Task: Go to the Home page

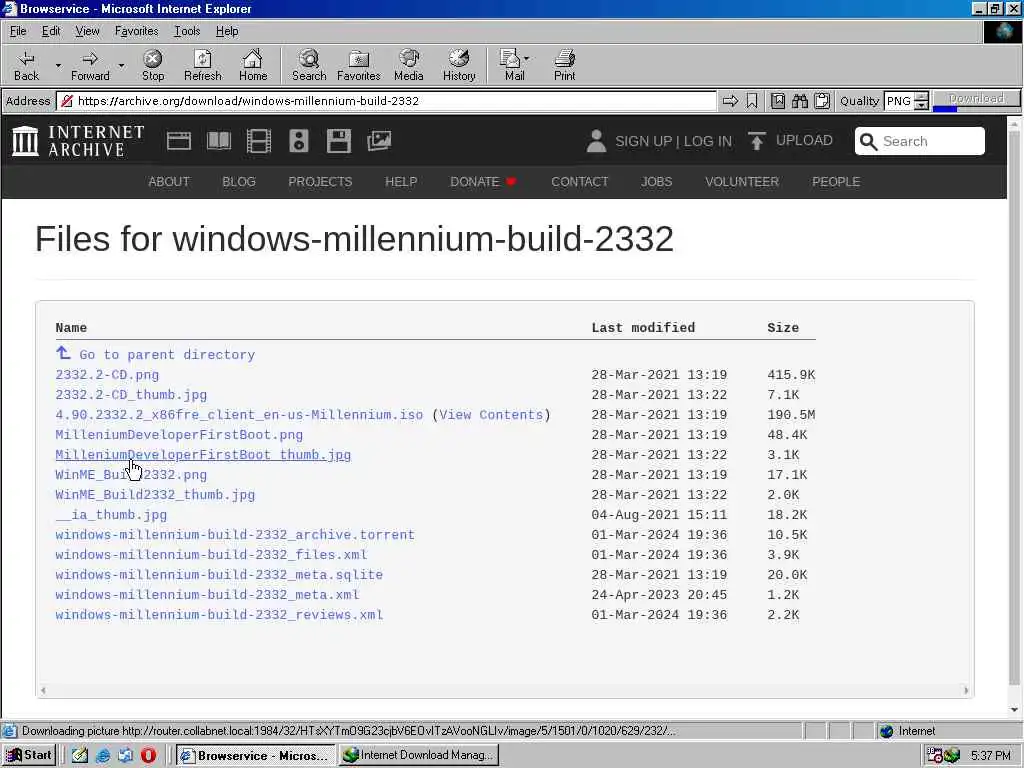Action: tap(253, 66)
